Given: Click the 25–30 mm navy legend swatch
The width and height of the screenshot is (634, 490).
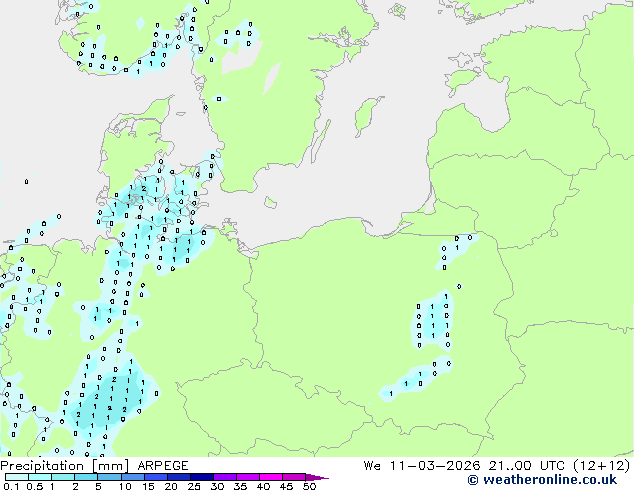Looking at the screenshot, I should (201, 477).
